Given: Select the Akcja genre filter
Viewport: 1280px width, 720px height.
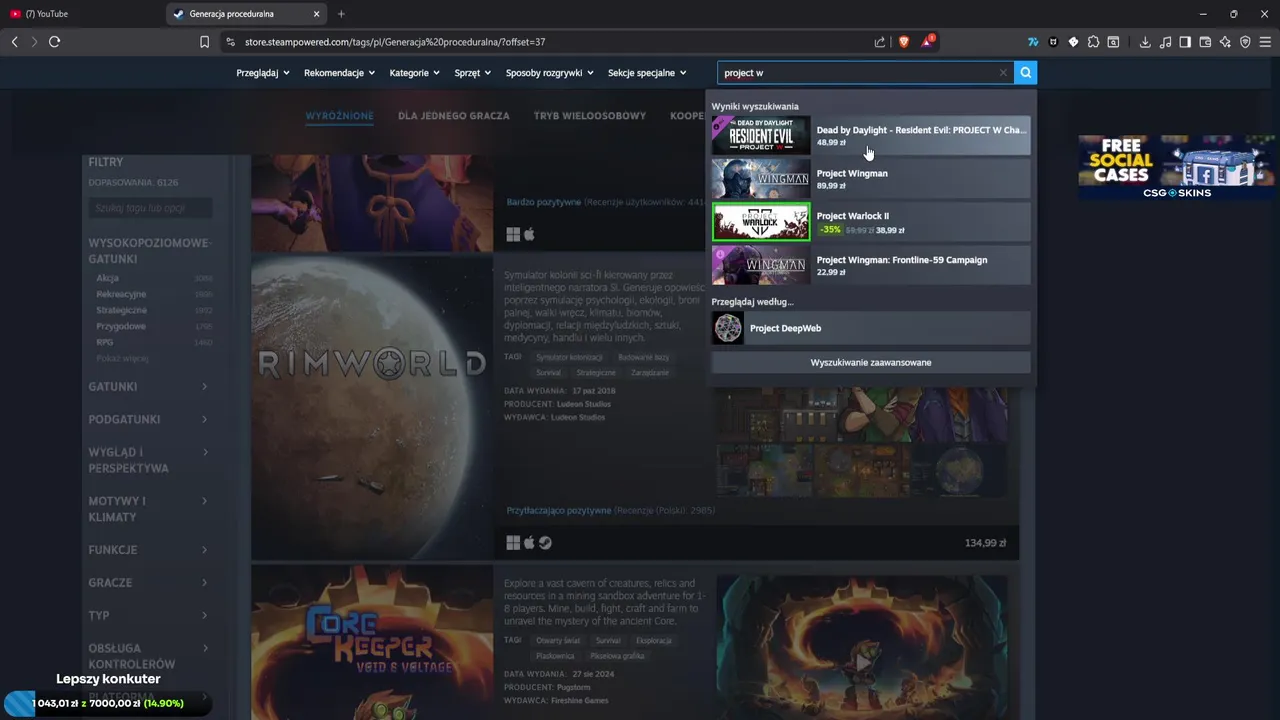Looking at the screenshot, I should (x=108, y=278).
